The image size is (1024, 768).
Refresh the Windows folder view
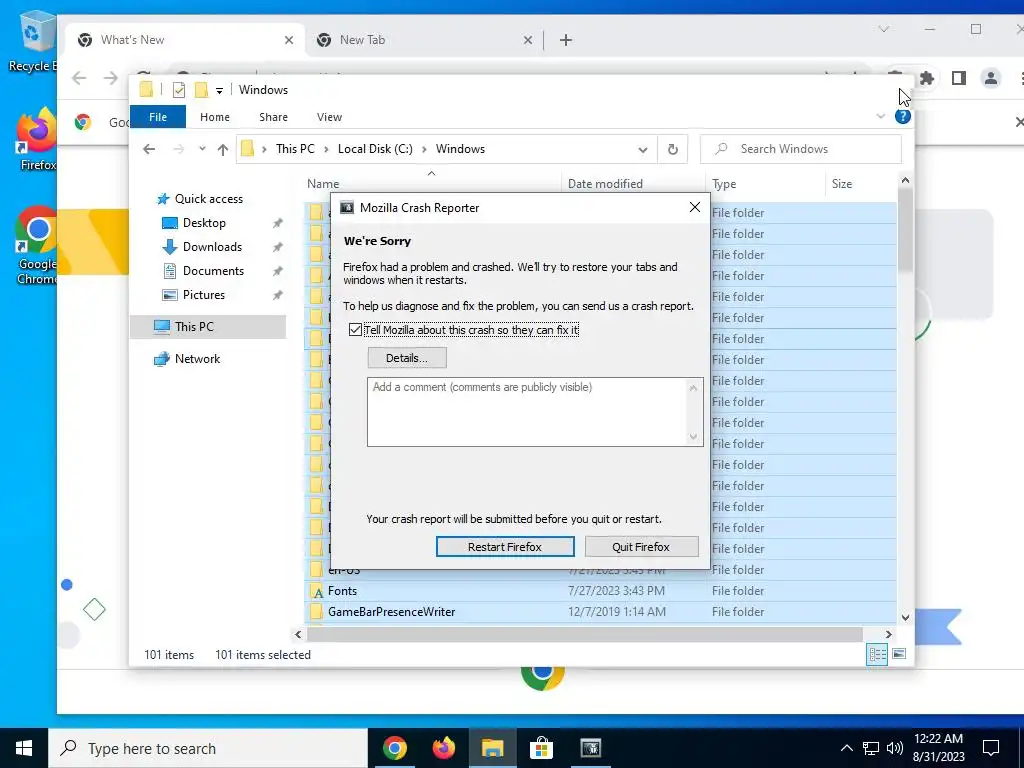pyautogui.click(x=673, y=150)
